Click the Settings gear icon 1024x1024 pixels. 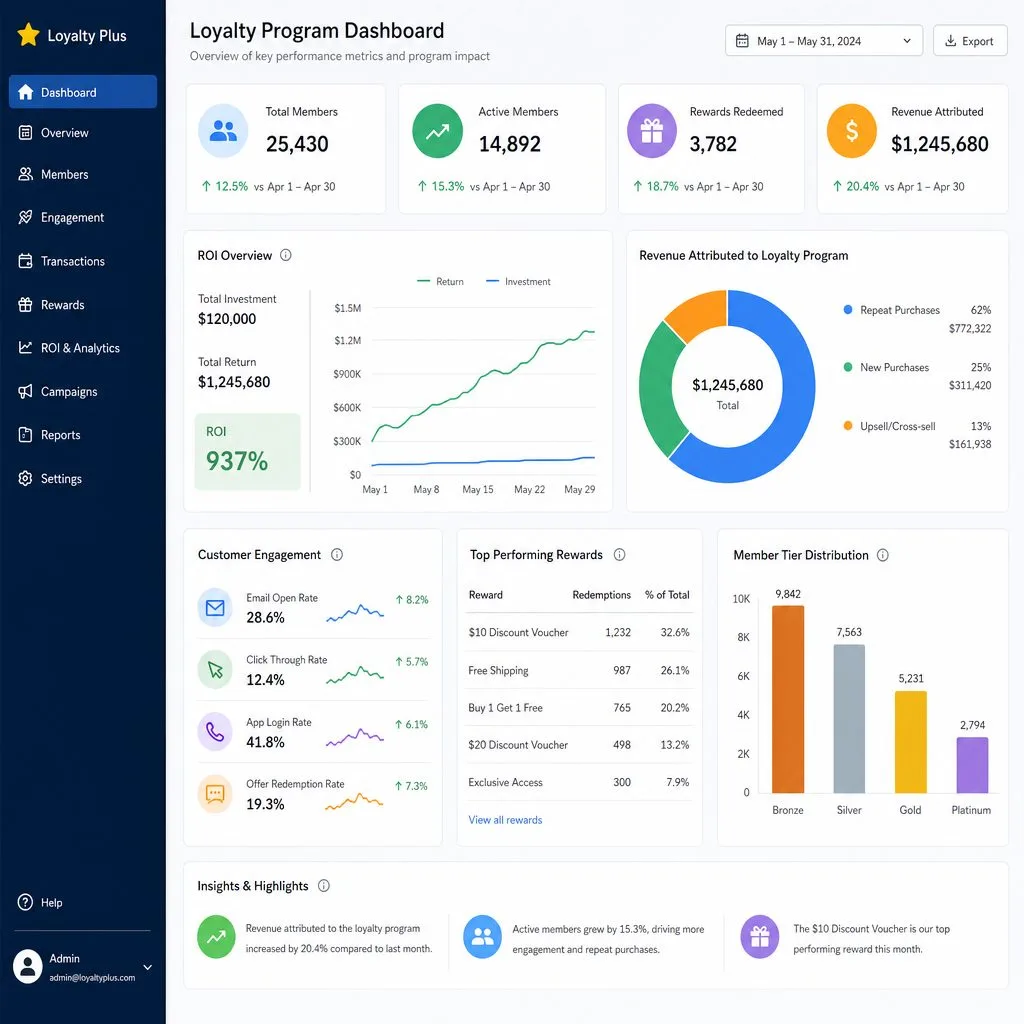pos(25,479)
